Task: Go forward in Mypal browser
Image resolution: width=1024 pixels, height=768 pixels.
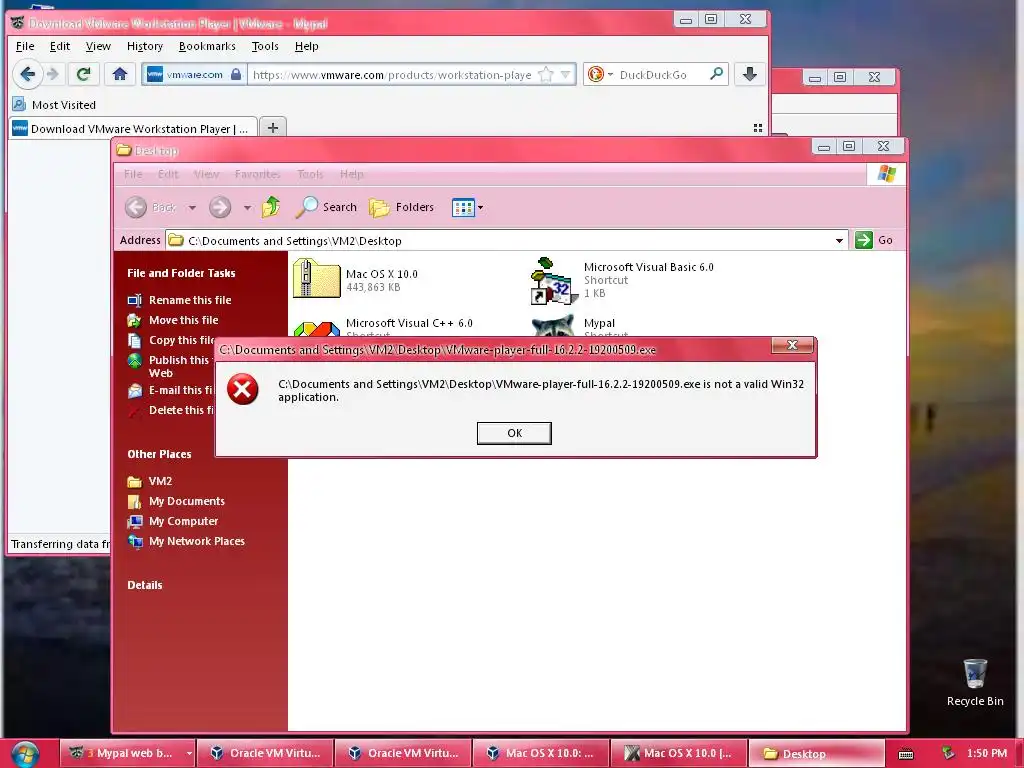Action: click(53, 74)
